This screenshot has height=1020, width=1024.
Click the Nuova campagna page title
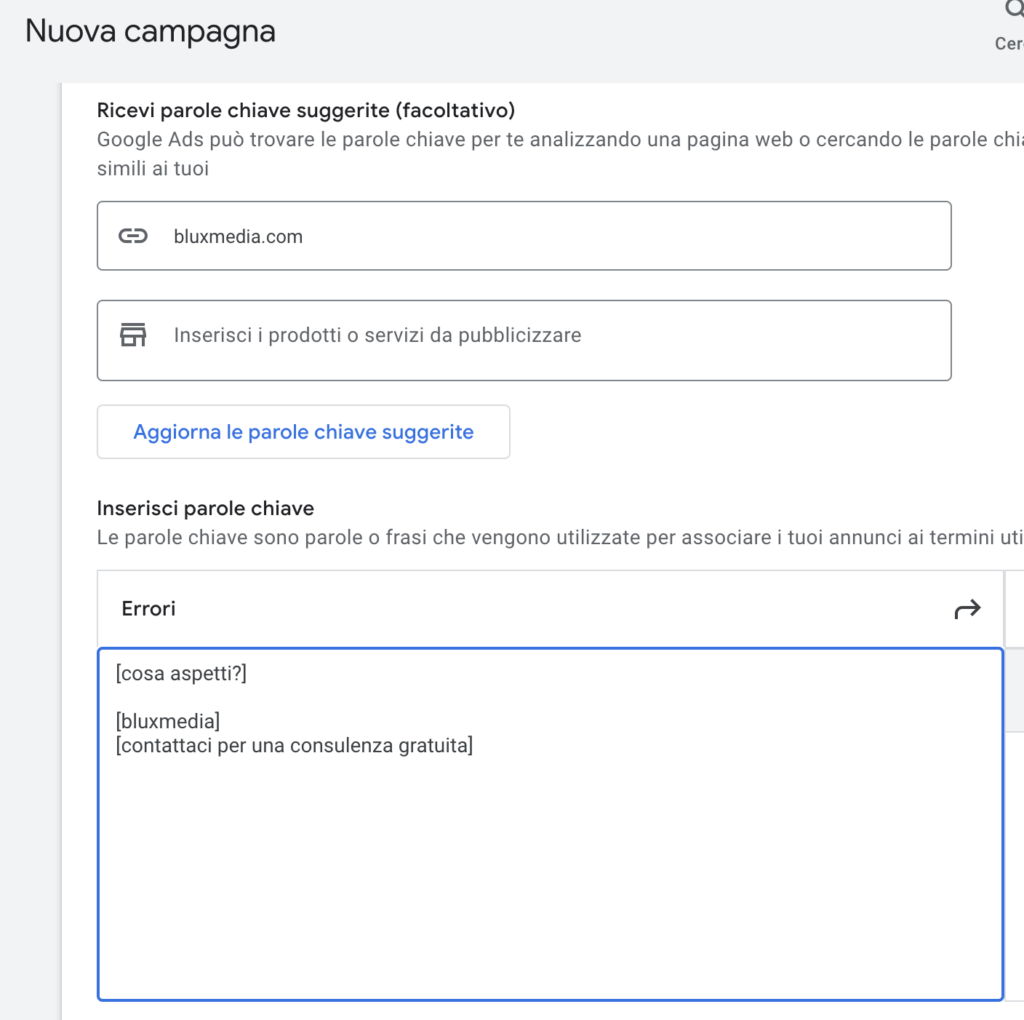[150, 31]
